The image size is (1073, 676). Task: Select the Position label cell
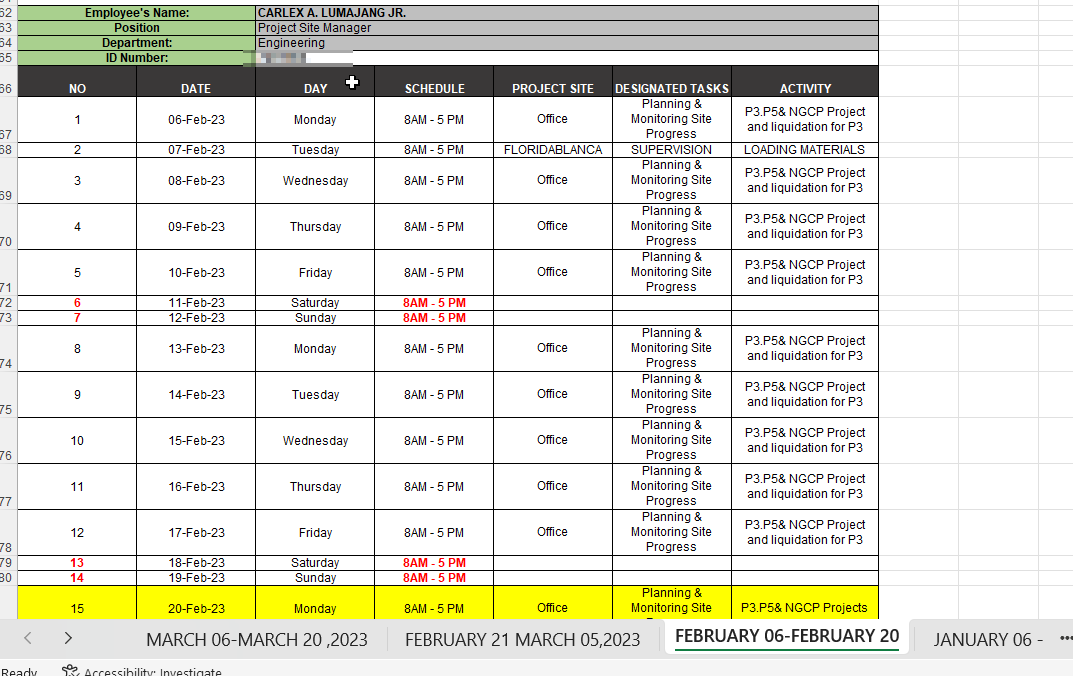[137, 28]
